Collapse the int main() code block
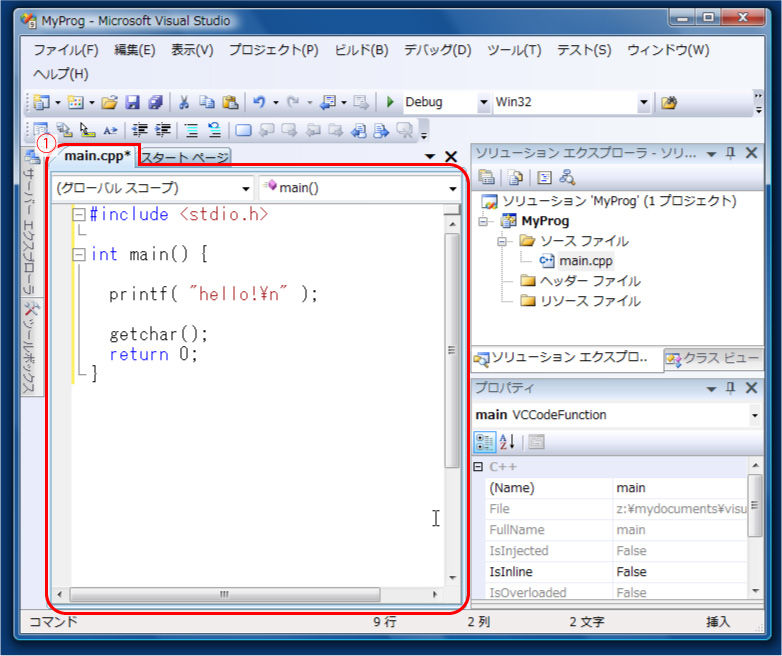Viewport: 782px width, 656px height. click(x=79, y=255)
